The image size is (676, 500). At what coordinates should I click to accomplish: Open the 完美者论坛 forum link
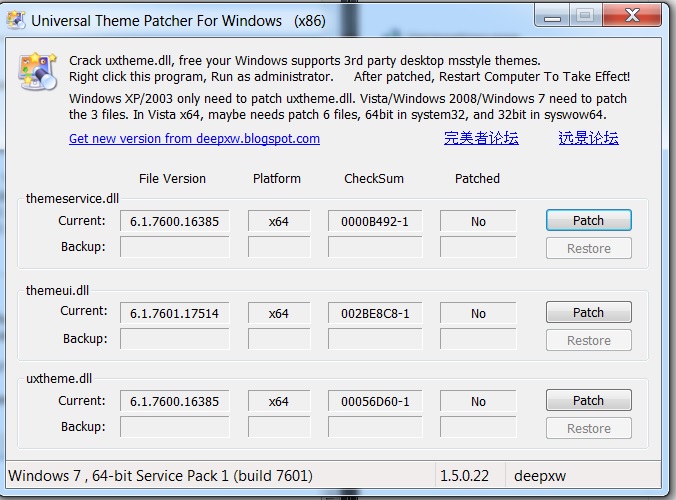(x=481, y=138)
